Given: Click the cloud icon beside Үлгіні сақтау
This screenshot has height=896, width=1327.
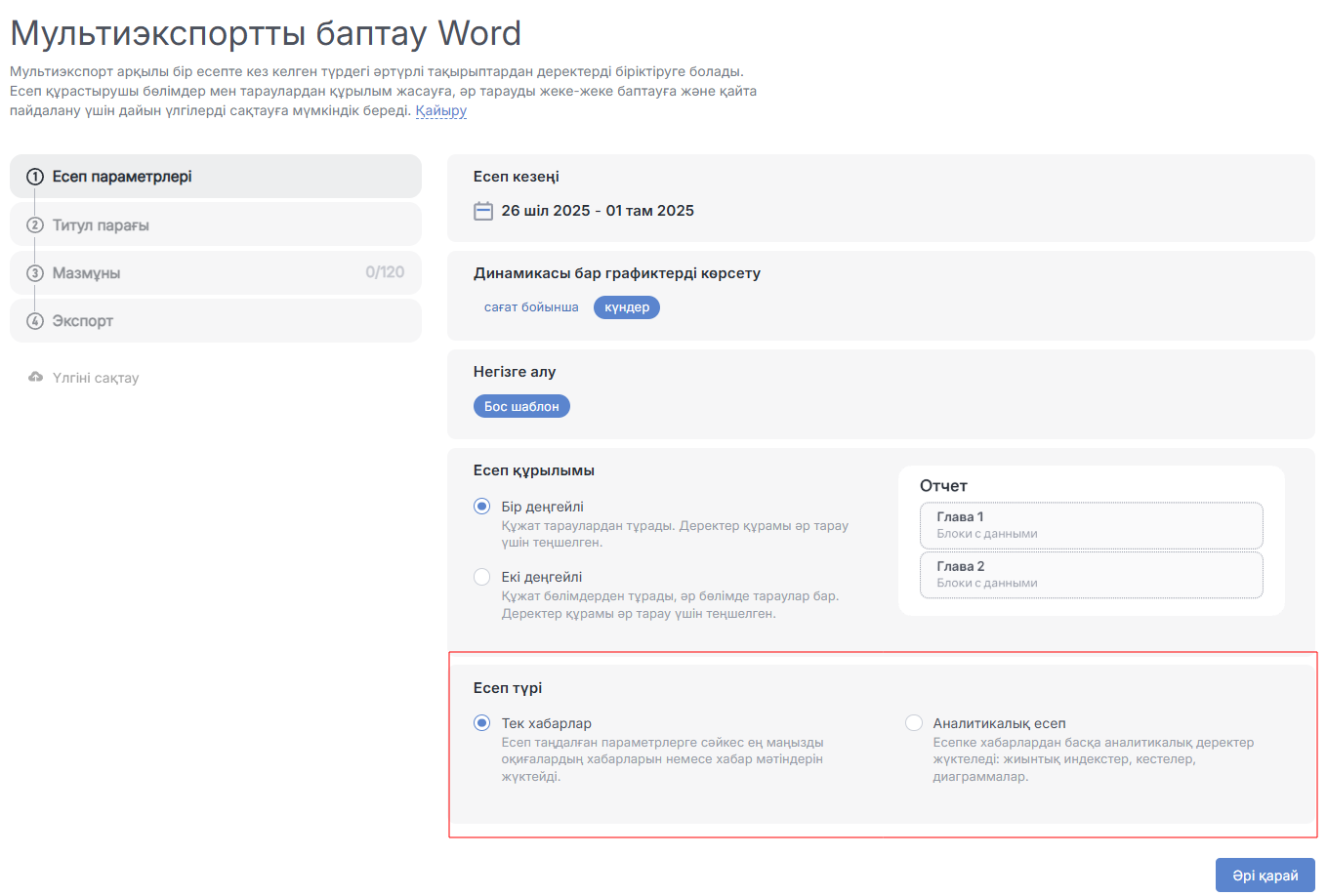Looking at the screenshot, I should pyautogui.click(x=36, y=378).
